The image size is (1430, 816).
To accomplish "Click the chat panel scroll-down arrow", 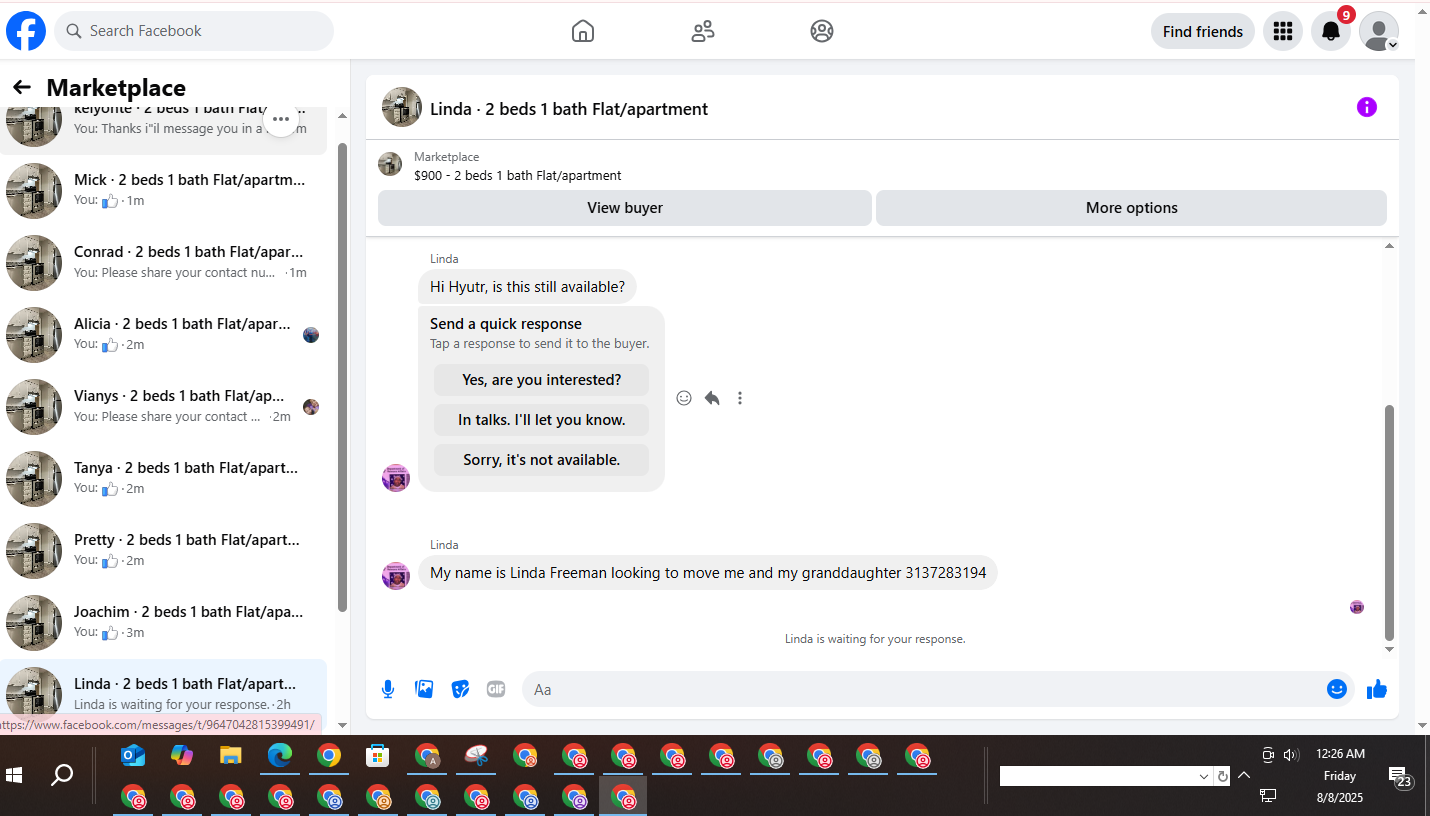I will 1389,649.
